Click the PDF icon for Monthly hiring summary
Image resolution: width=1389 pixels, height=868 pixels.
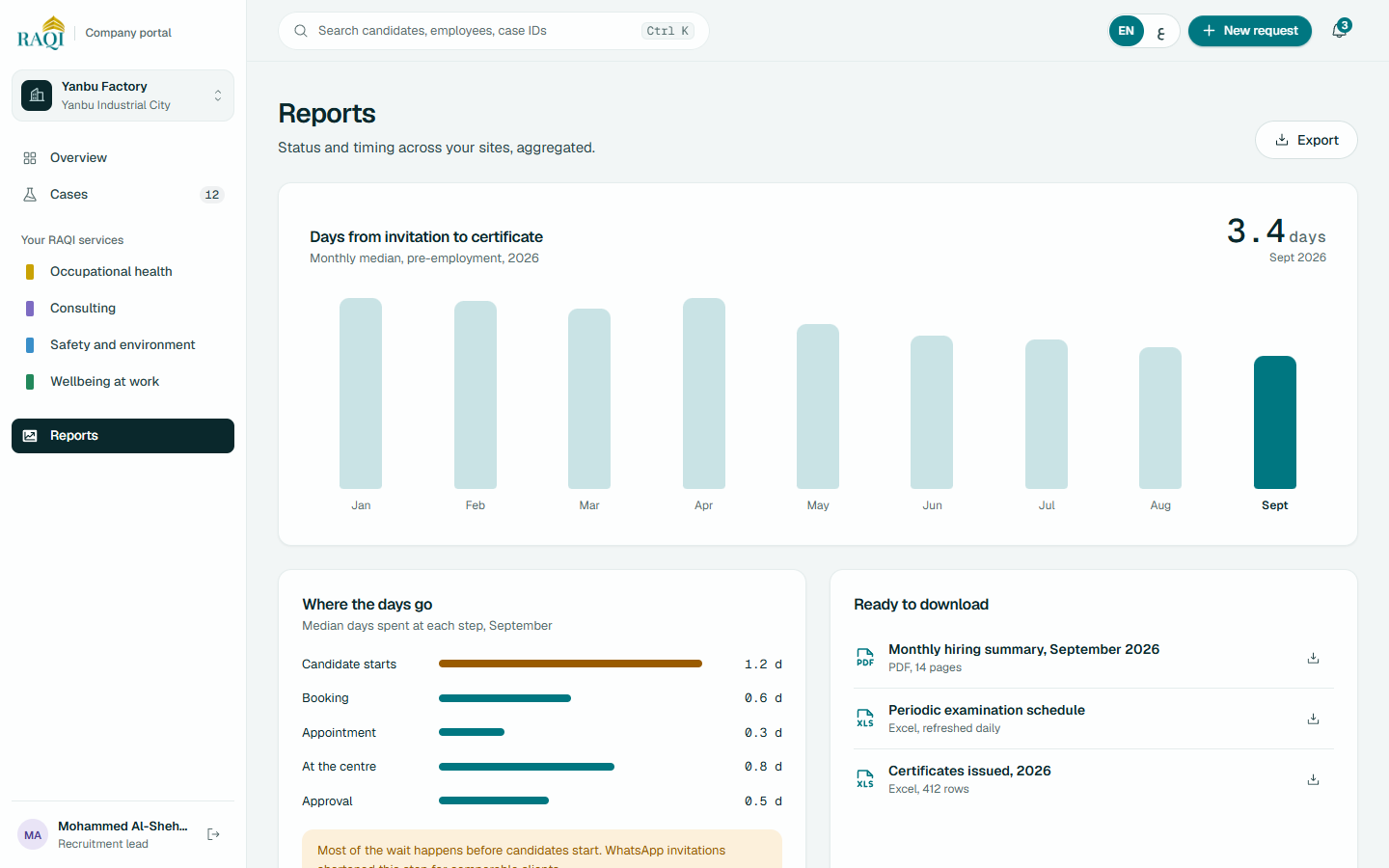tap(865, 658)
